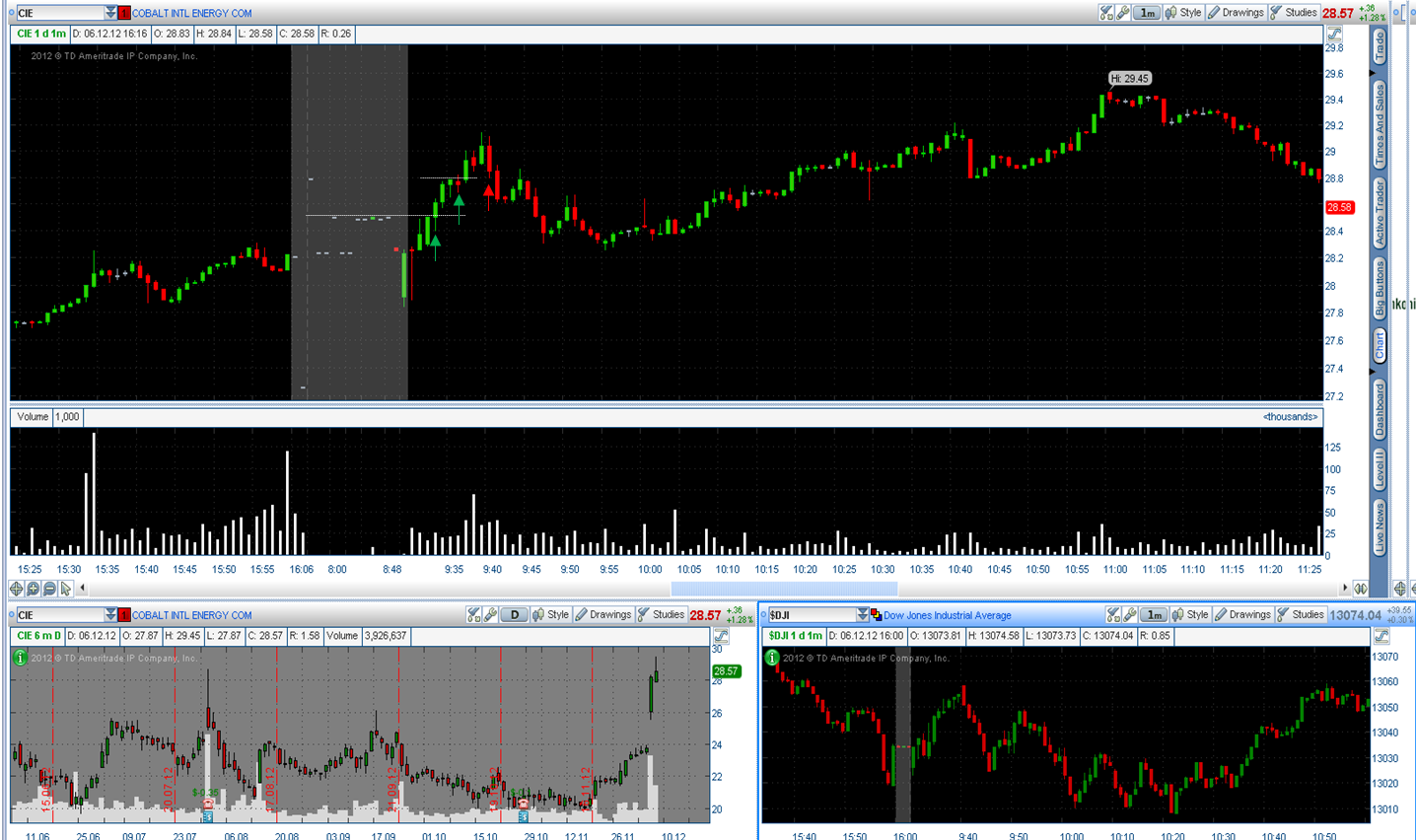Click the zoom in magnifier icon

[33, 589]
